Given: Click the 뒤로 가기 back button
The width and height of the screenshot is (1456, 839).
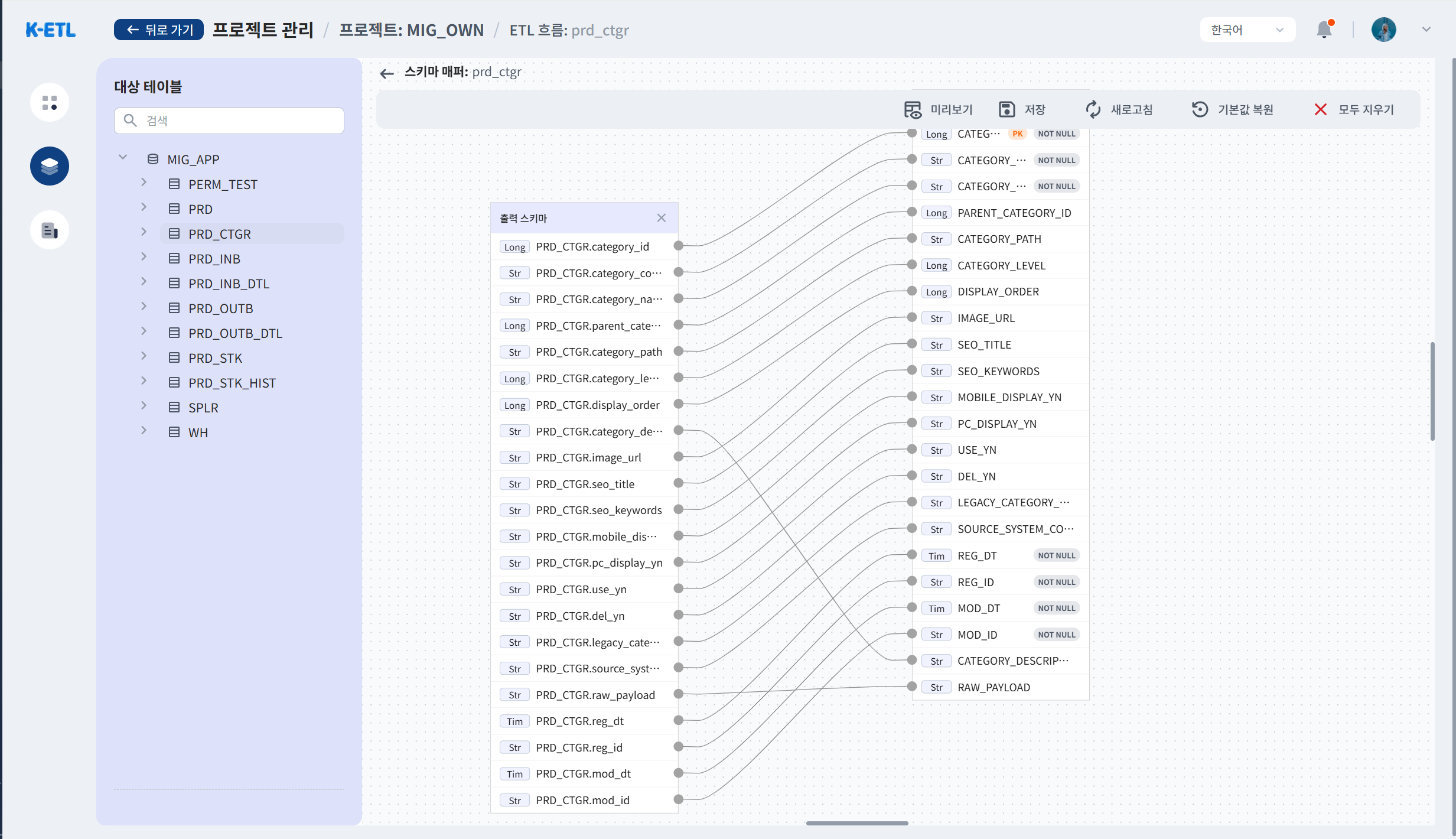Looking at the screenshot, I should (158, 30).
